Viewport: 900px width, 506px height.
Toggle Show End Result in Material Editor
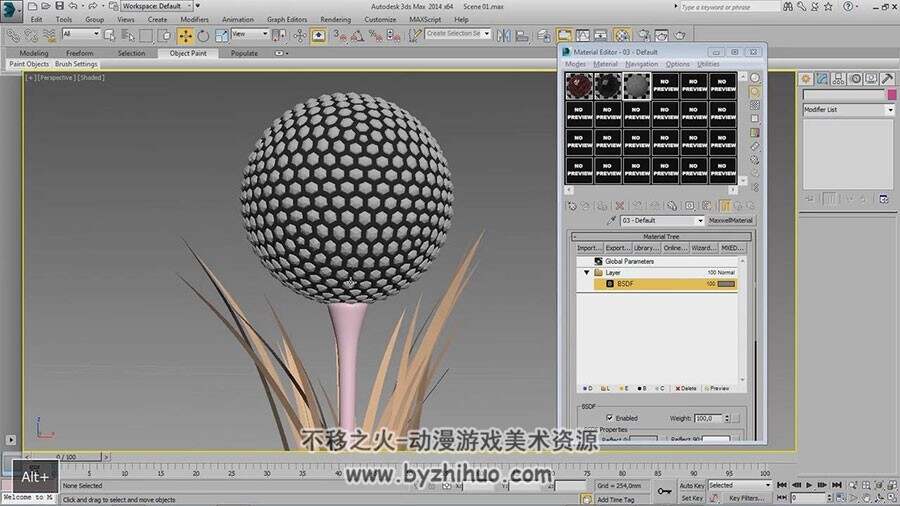pyautogui.click(x=725, y=205)
